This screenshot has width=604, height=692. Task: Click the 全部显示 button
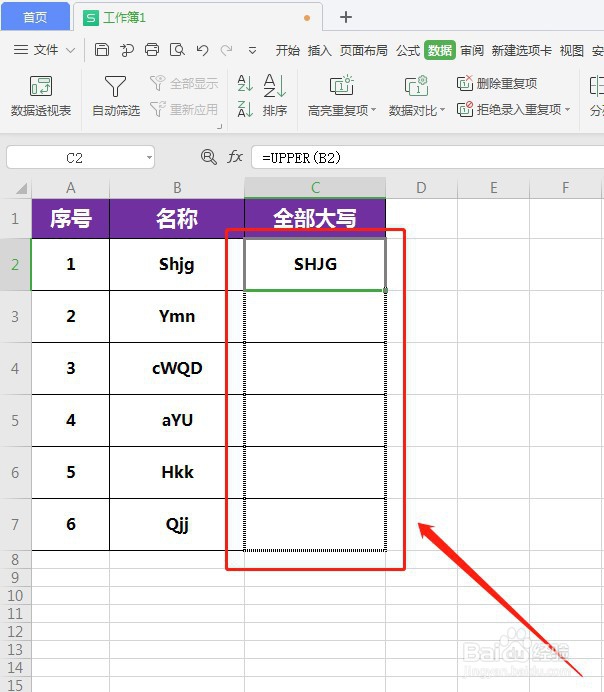[x=184, y=83]
